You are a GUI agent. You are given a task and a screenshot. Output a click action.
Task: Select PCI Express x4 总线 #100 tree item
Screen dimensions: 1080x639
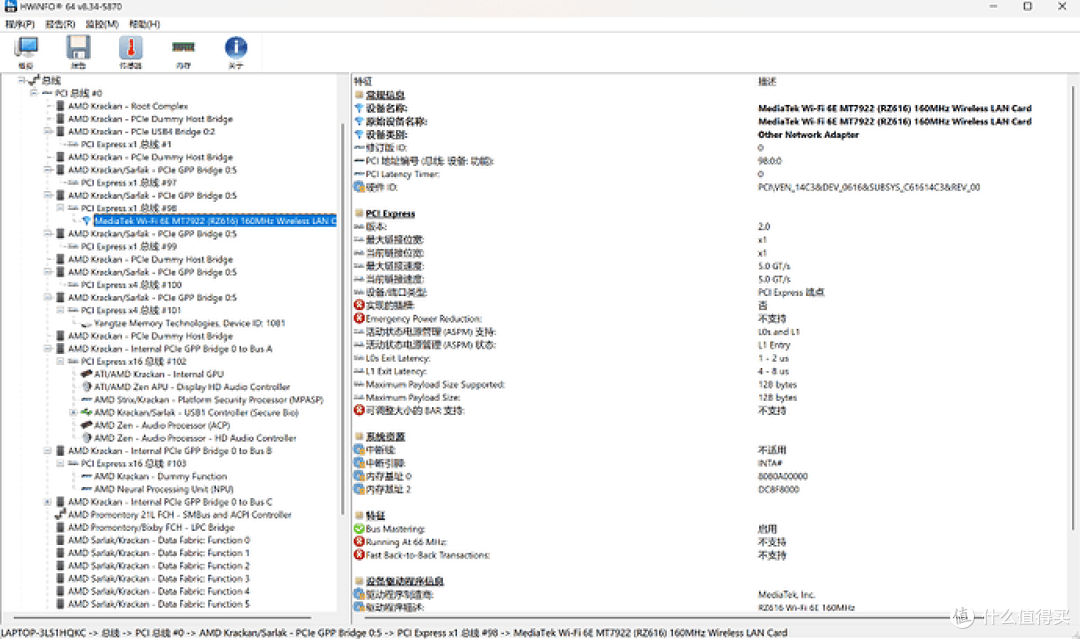132,284
